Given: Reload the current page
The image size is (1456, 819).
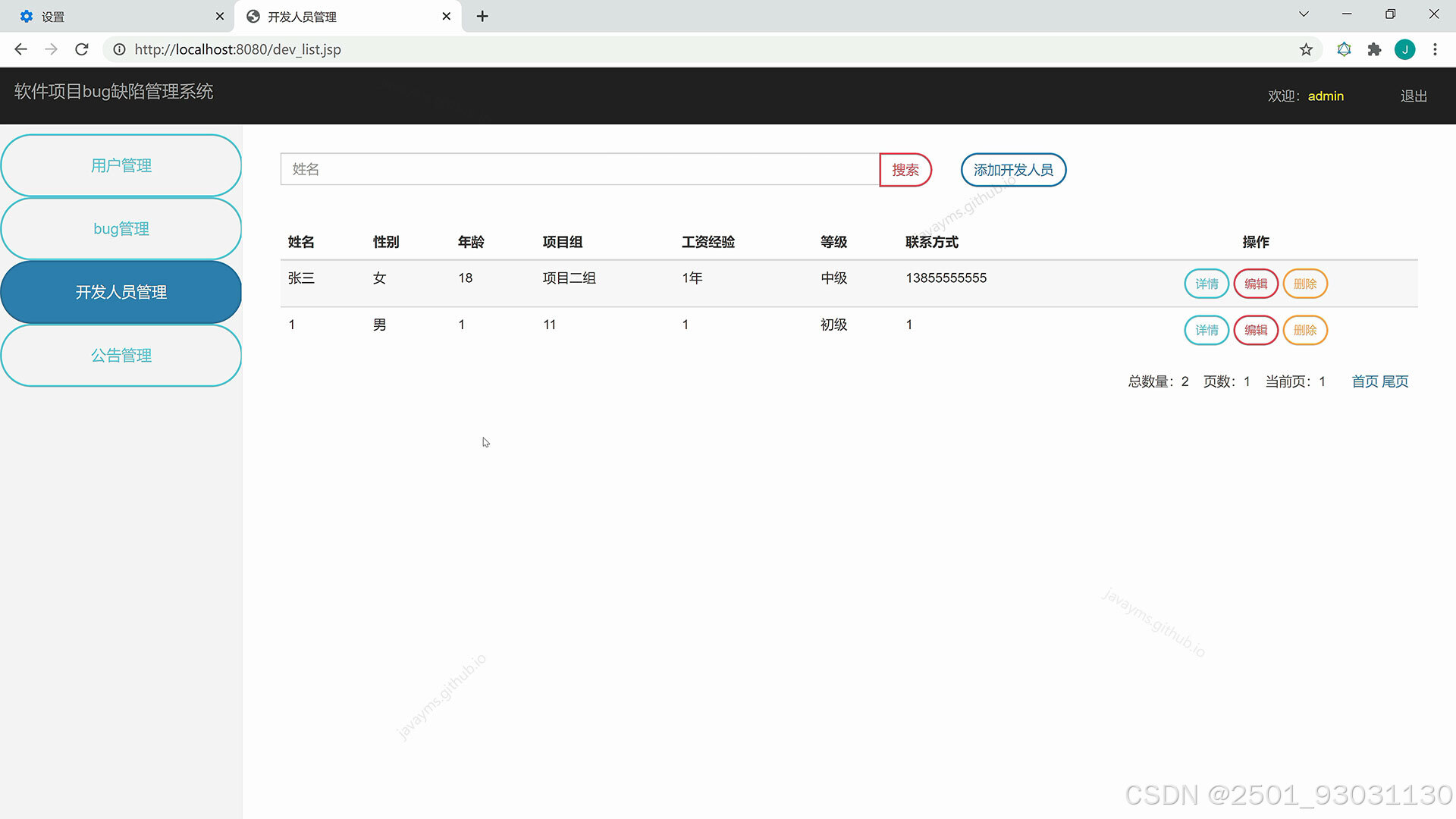Looking at the screenshot, I should point(82,49).
